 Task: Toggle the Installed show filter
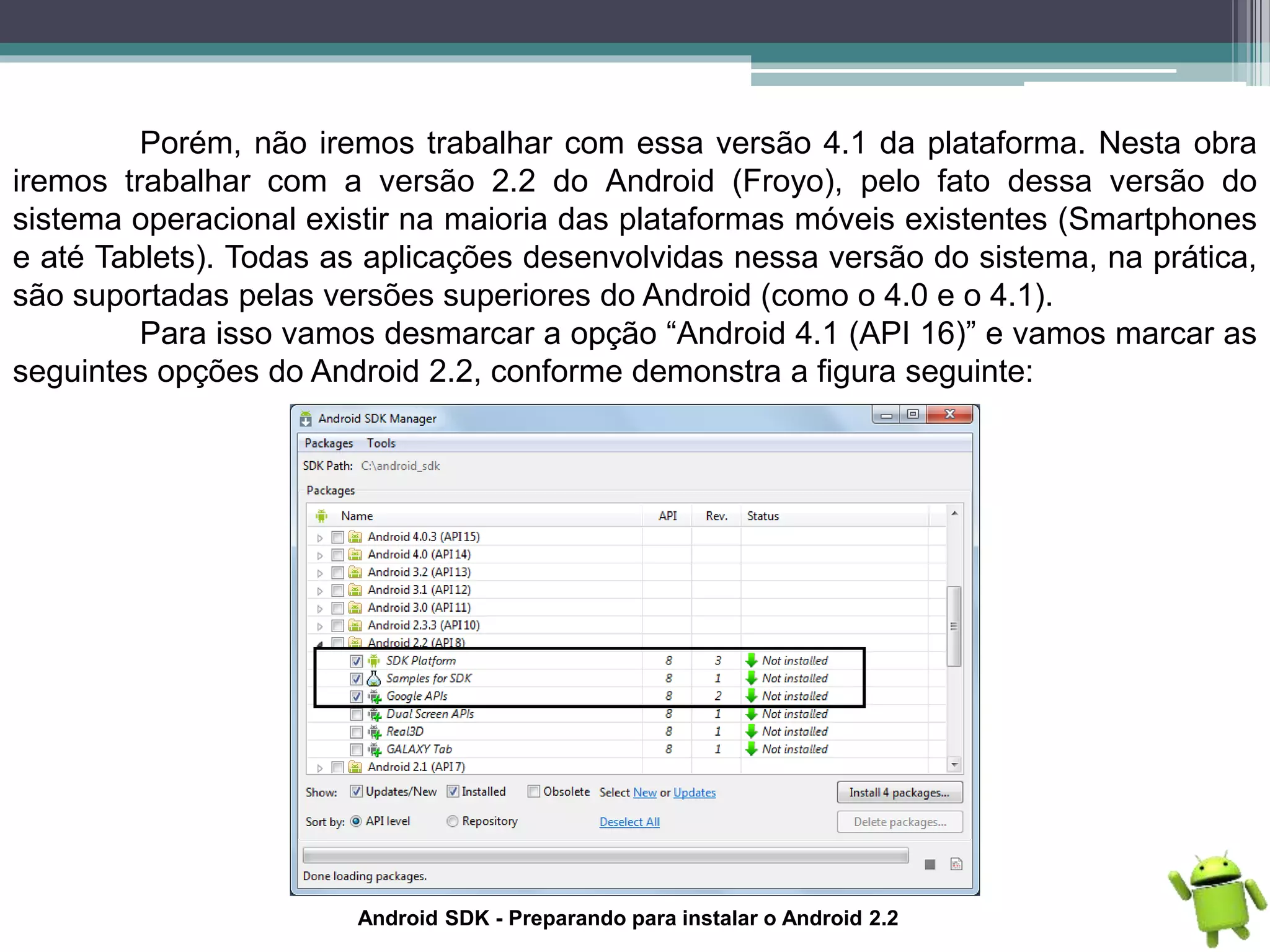pos(453,791)
